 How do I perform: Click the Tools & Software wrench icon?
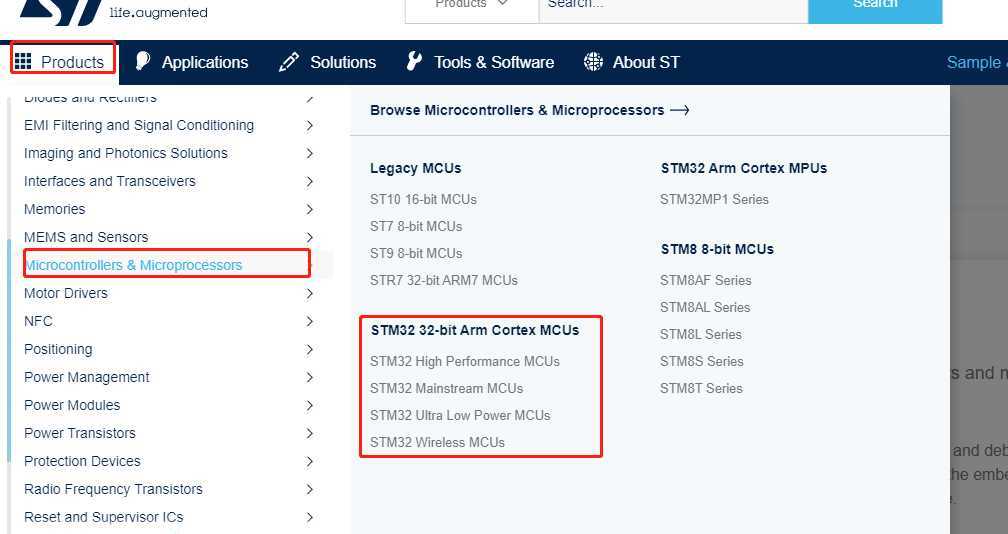415,61
